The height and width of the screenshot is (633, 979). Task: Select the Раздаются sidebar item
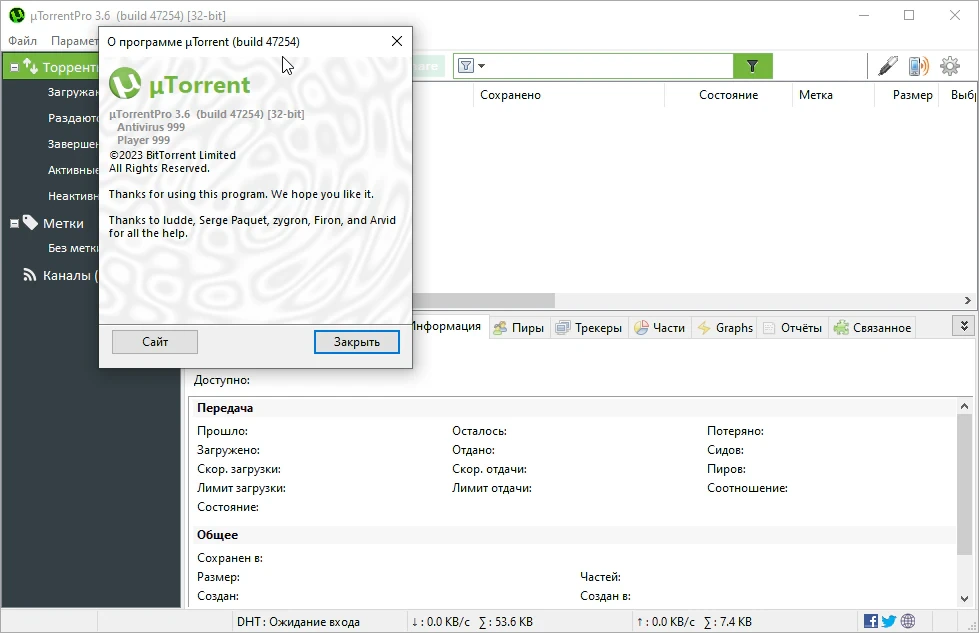coord(73,118)
